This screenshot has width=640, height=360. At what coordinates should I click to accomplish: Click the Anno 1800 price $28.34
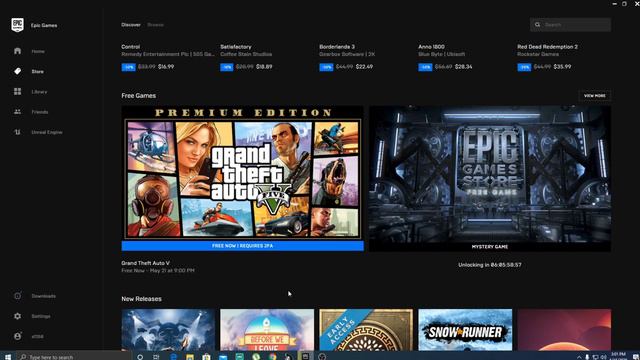tap(464, 67)
